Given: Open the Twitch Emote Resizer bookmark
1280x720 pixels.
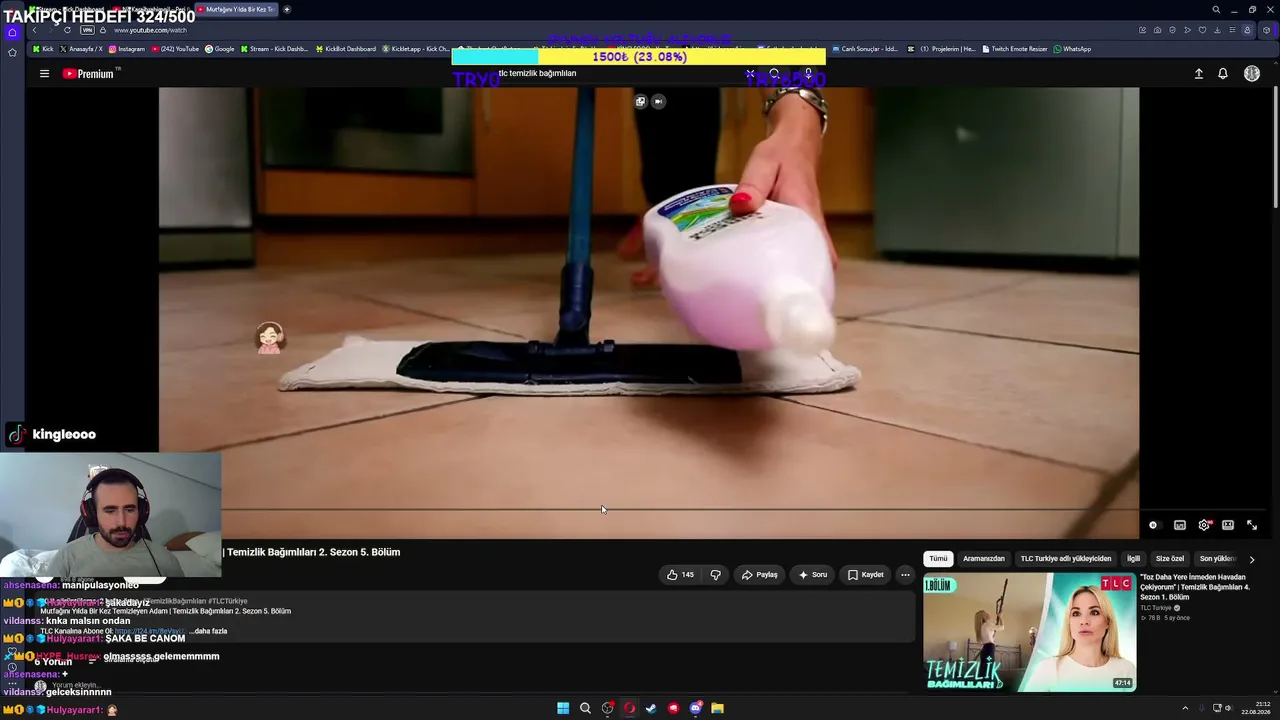Looking at the screenshot, I should click(1015, 49).
